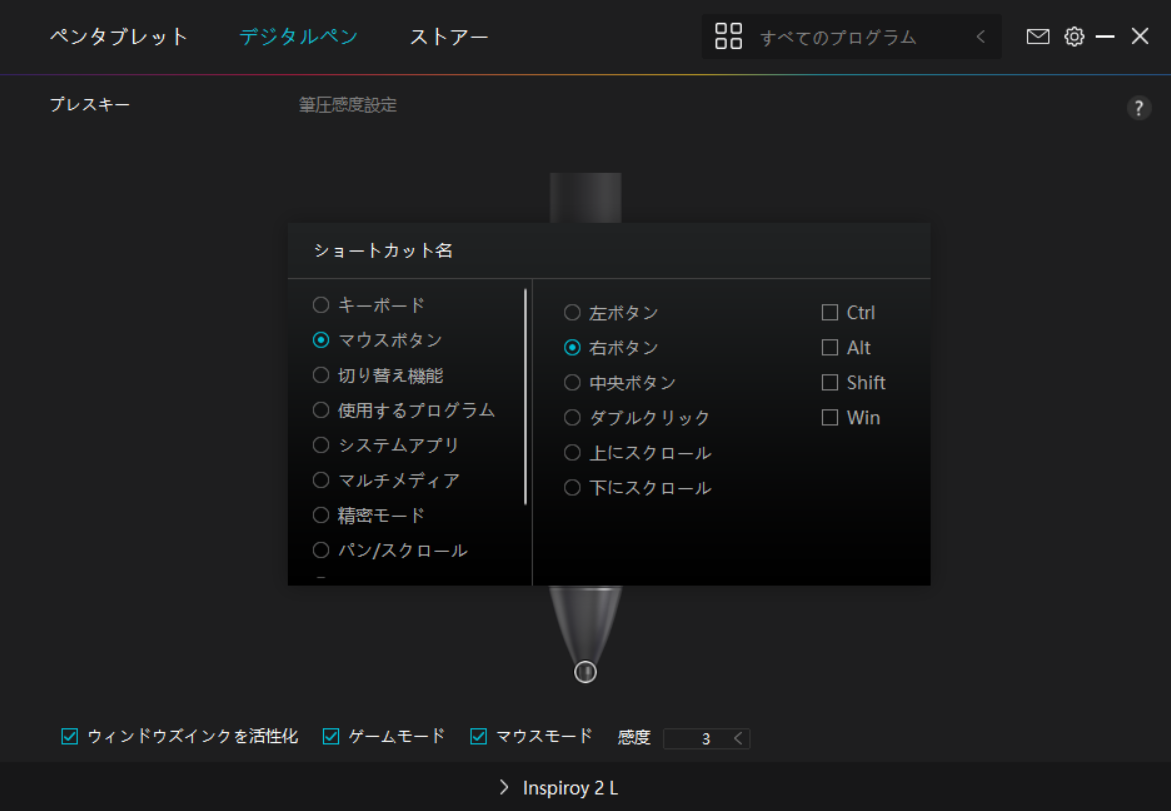Viewport: 1171px width, 811px height.
Task: Click the shortcut category list scrollbar
Action: [x=525, y=397]
